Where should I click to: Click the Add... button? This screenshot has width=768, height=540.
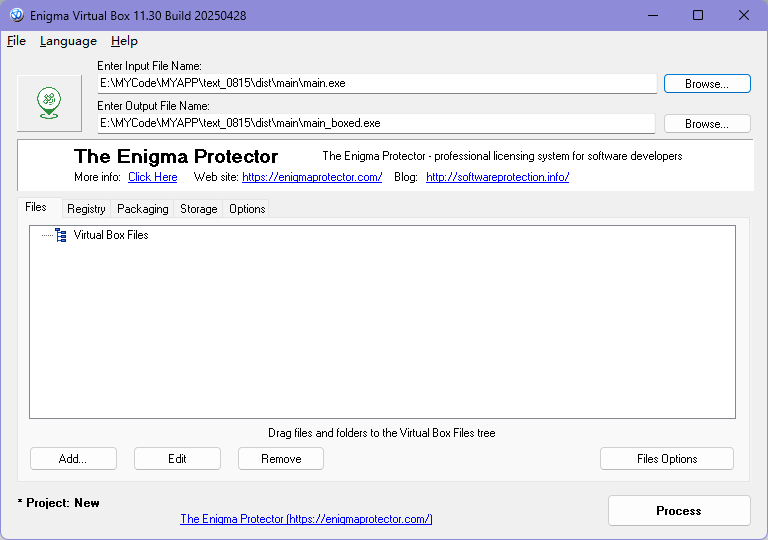pyautogui.click(x=73, y=459)
